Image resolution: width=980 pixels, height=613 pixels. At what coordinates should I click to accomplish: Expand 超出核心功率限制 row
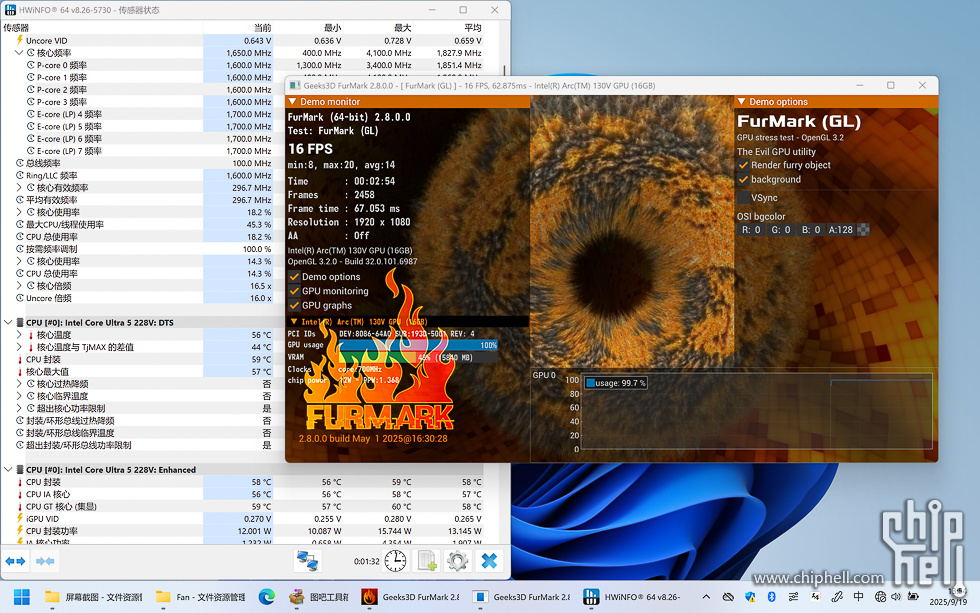click(19, 408)
